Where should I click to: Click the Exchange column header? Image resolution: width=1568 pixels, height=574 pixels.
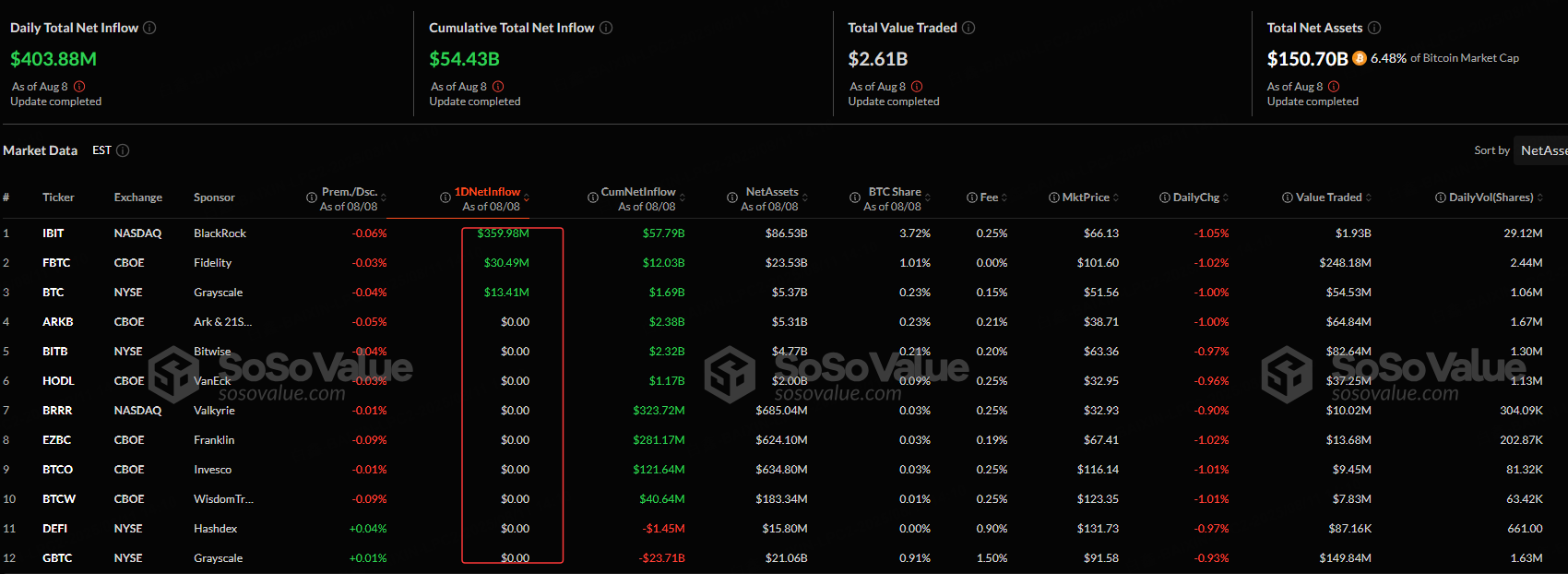pyautogui.click(x=138, y=197)
